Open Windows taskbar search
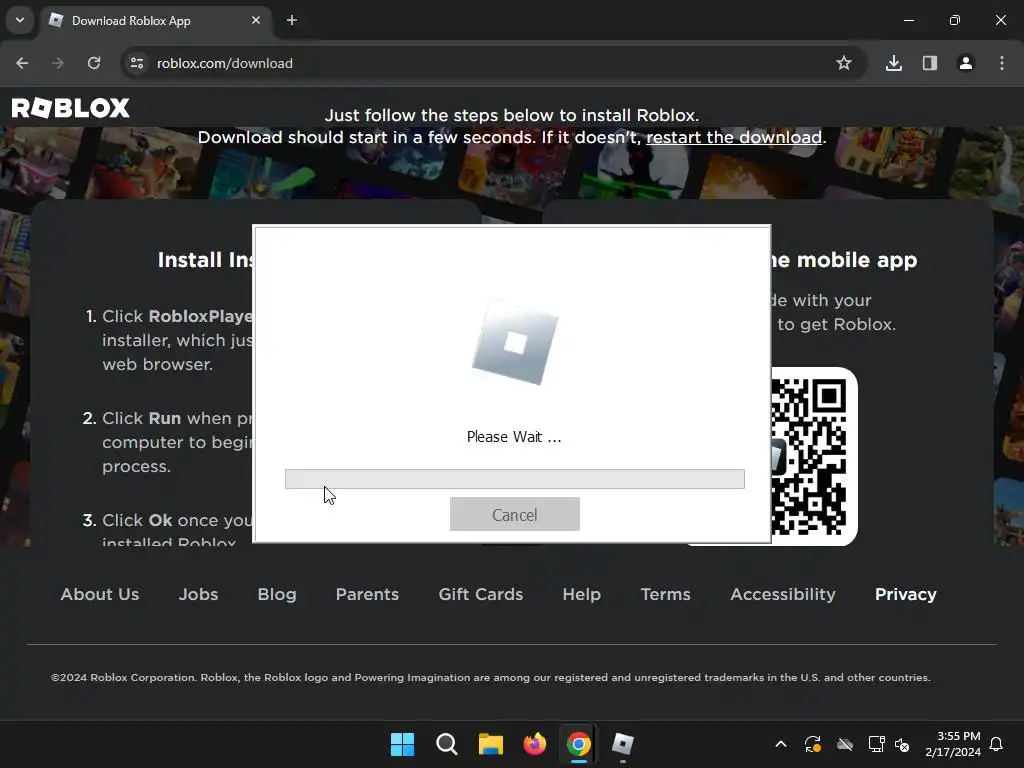This screenshot has width=1024, height=768. coord(447,744)
